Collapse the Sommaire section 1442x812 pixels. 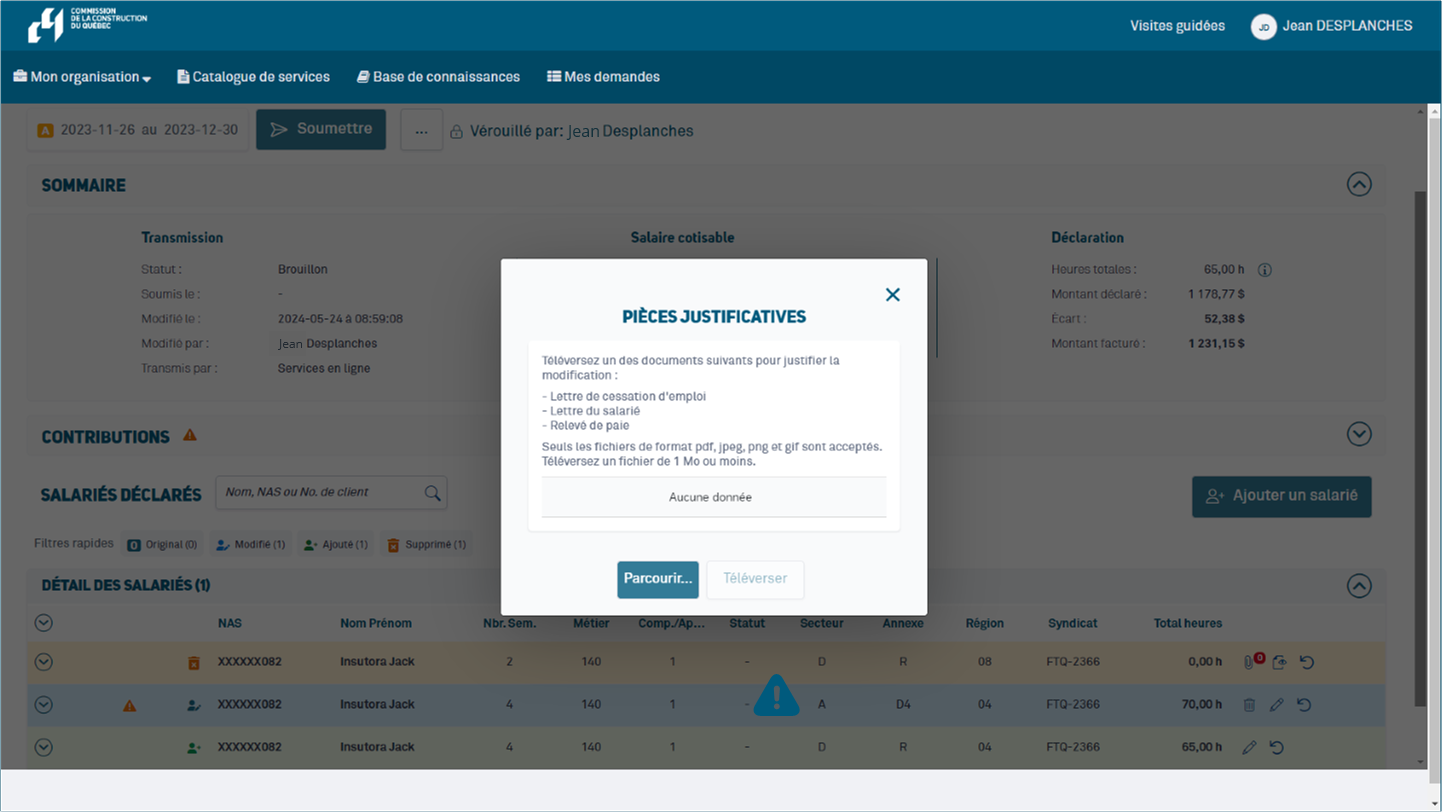1358,184
